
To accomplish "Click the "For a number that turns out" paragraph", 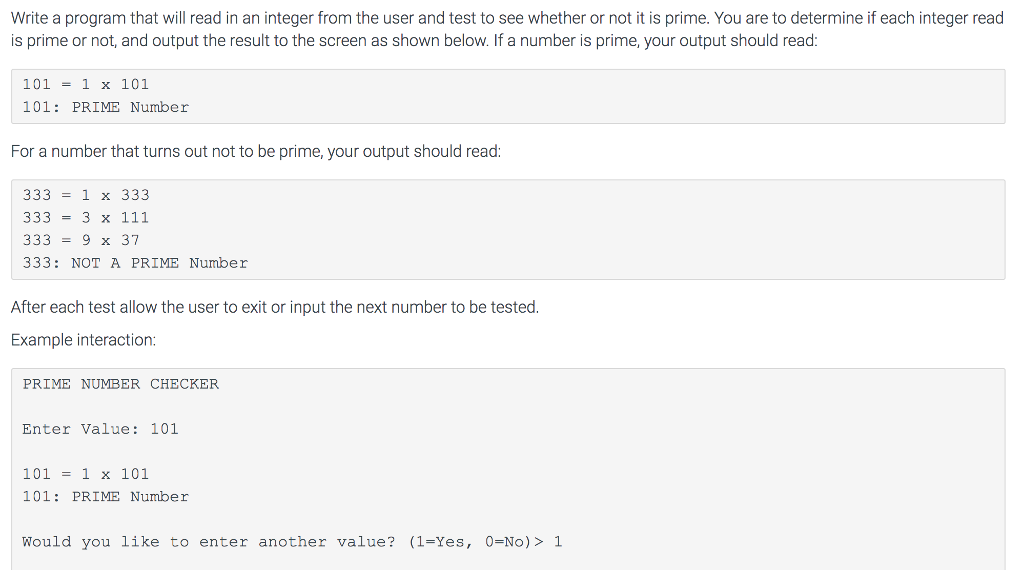I will click(x=256, y=151).
